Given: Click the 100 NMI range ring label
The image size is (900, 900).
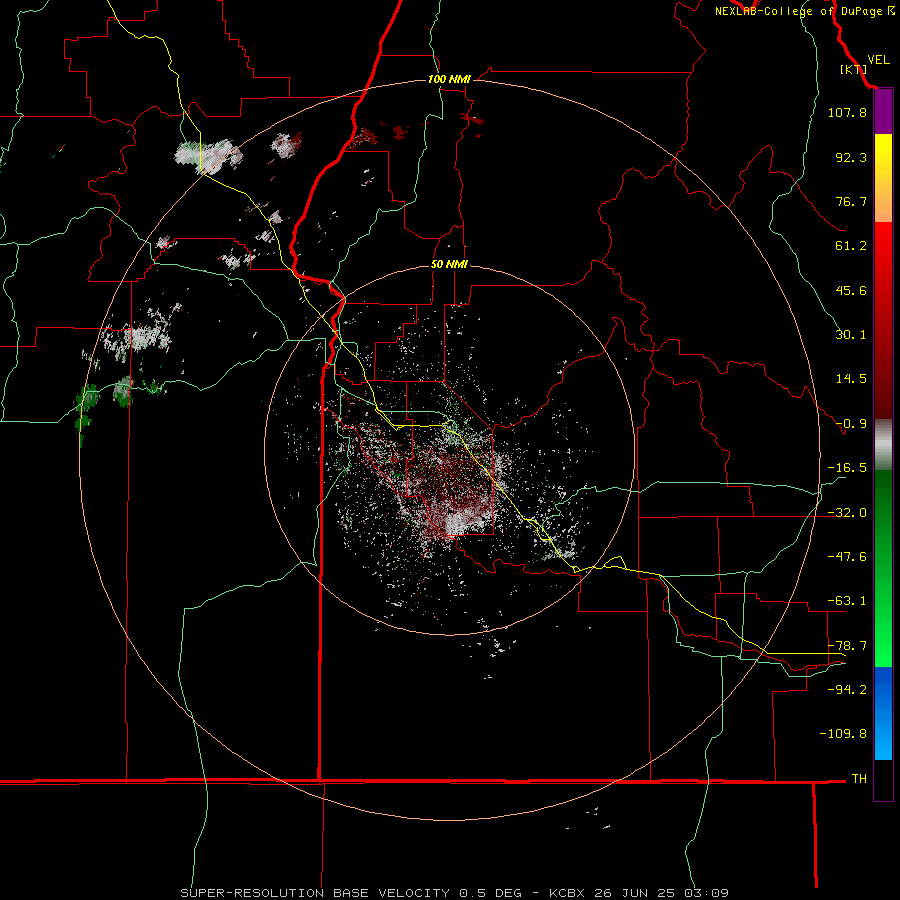Looking at the screenshot, I should pyautogui.click(x=449, y=79).
